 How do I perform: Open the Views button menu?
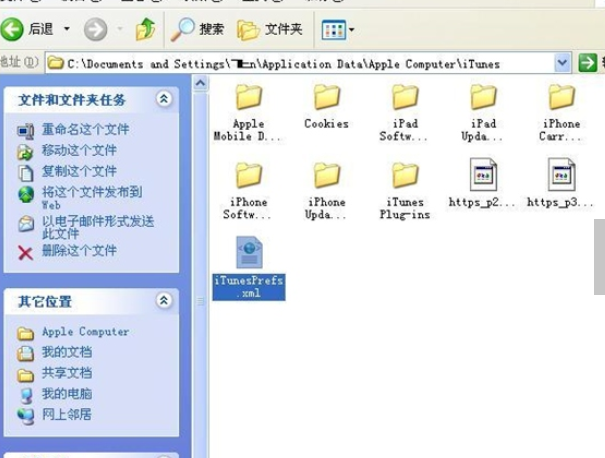(x=338, y=30)
